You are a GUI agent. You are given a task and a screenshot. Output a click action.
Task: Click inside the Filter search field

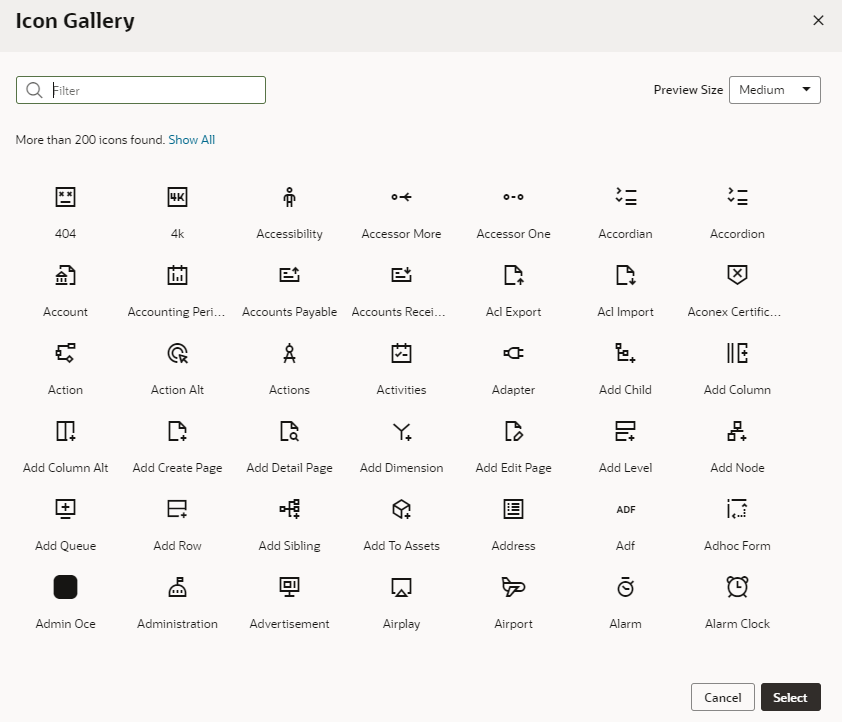click(140, 89)
